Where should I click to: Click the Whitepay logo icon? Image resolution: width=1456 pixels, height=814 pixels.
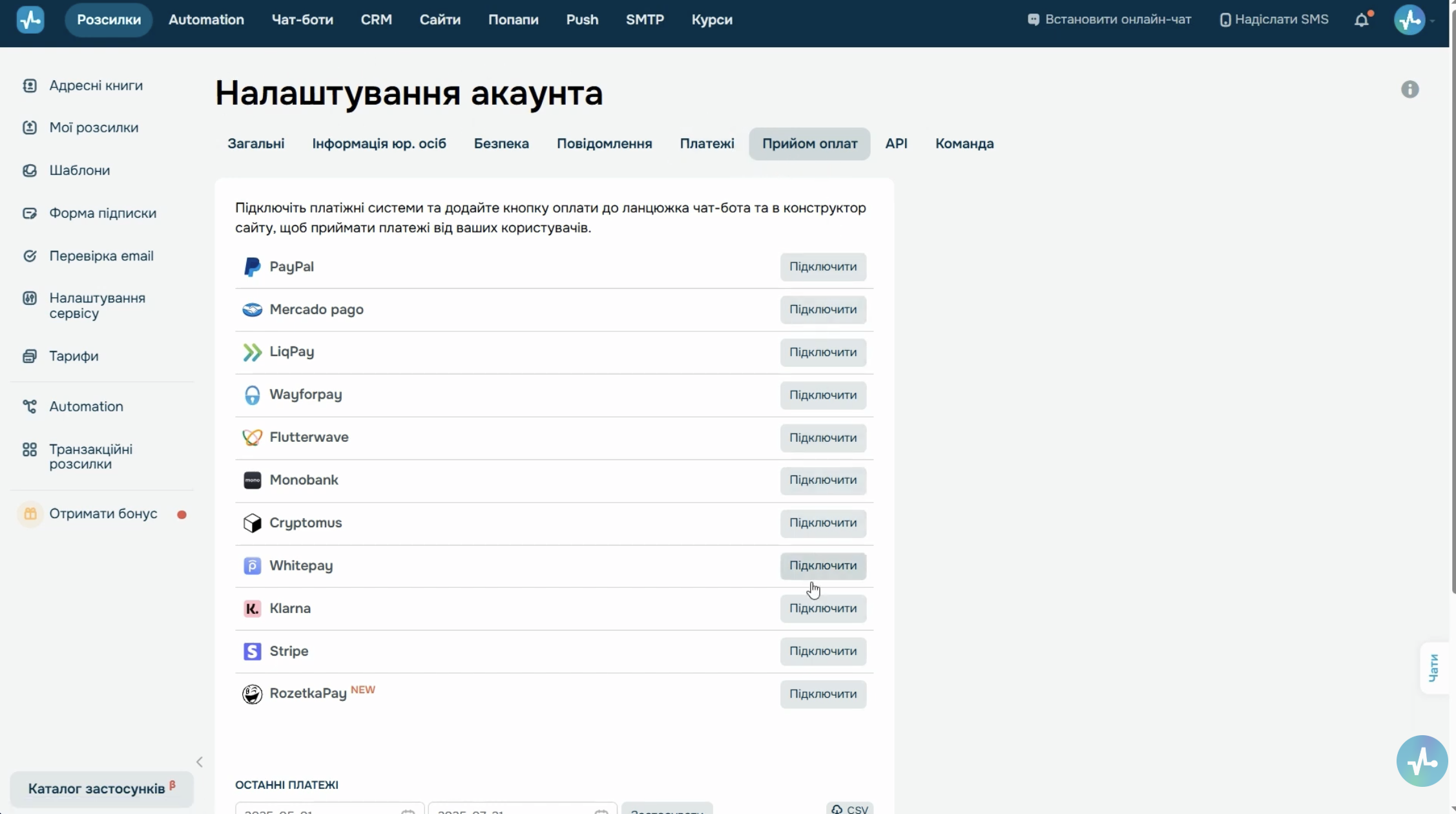pos(252,566)
